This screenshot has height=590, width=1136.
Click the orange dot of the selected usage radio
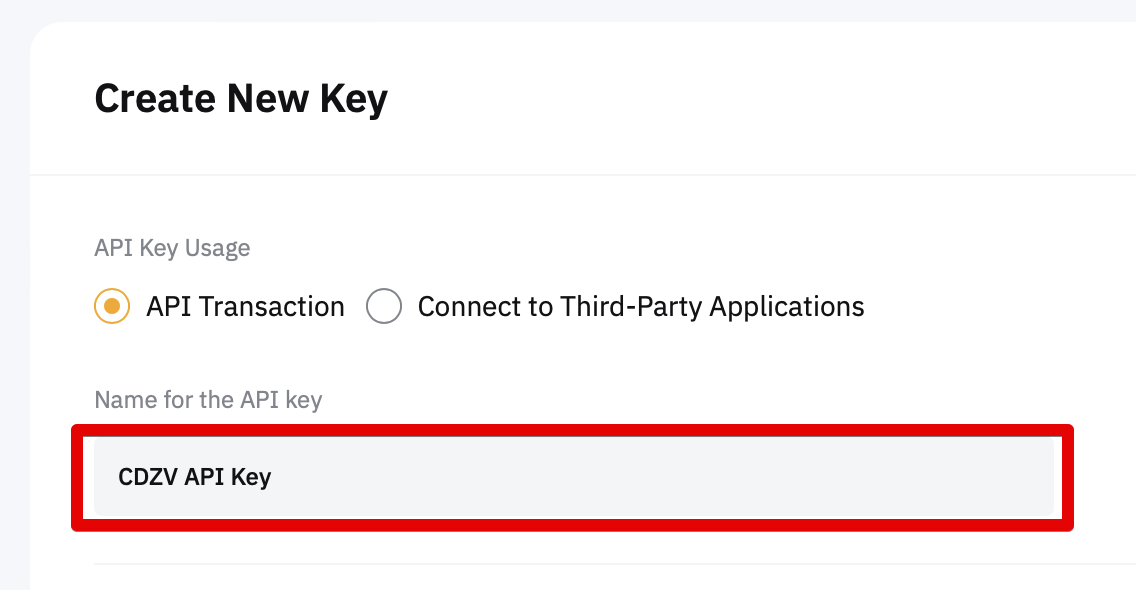coord(112,306)
